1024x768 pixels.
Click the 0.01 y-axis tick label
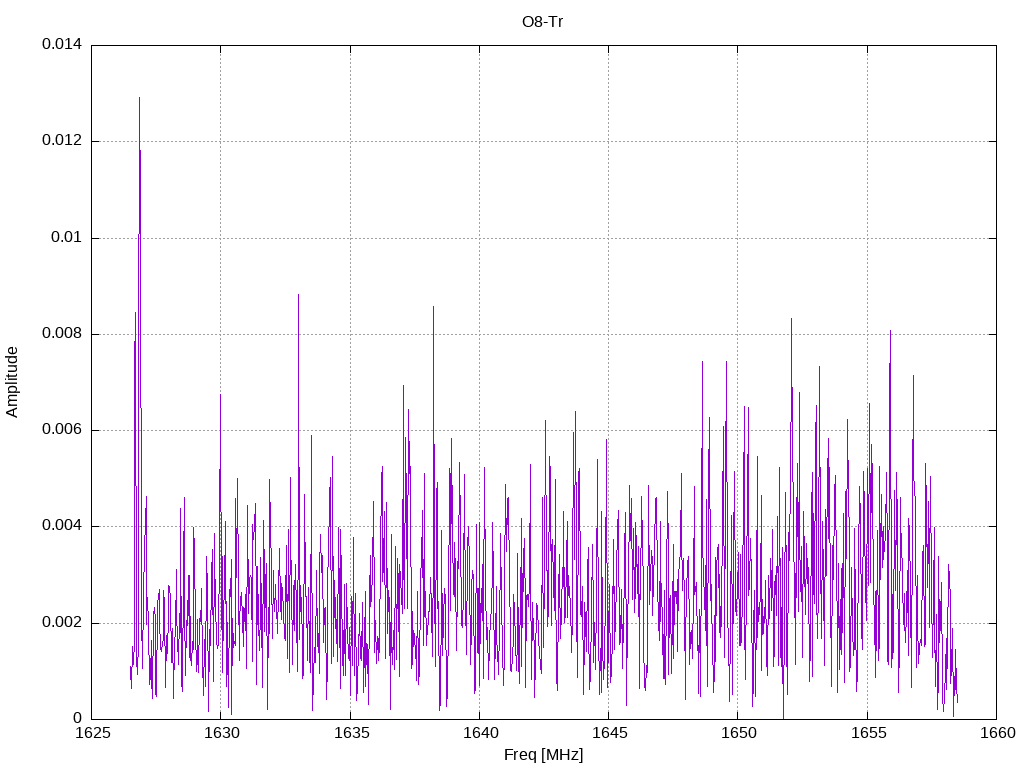[x=65, y=238]
